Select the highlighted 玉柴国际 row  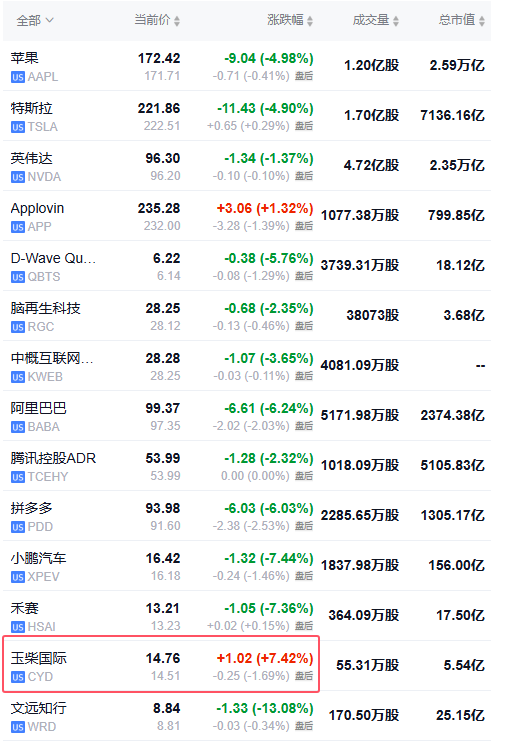tap(161, 664)
